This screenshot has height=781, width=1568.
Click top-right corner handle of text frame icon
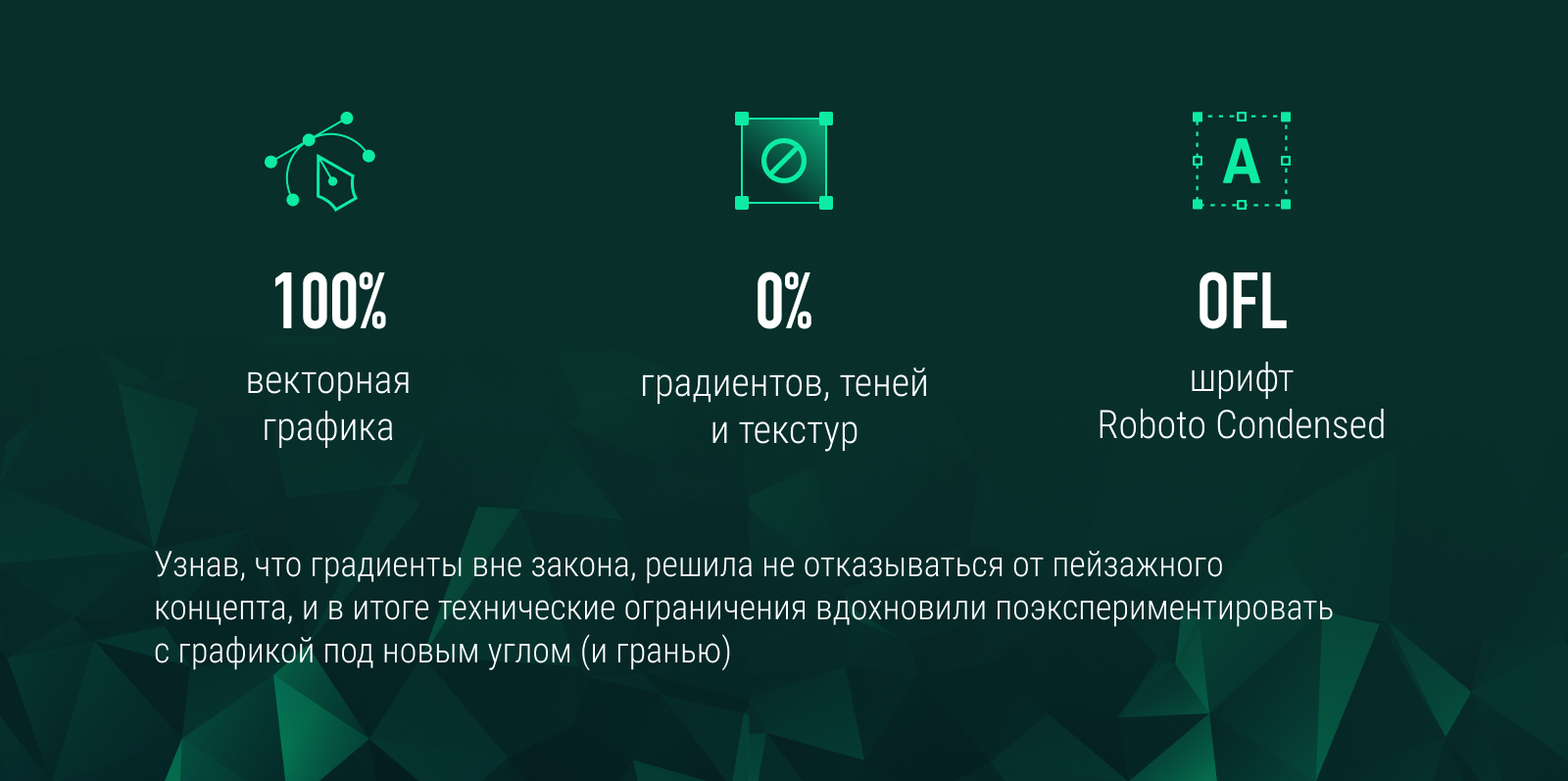pos(1286,117)
